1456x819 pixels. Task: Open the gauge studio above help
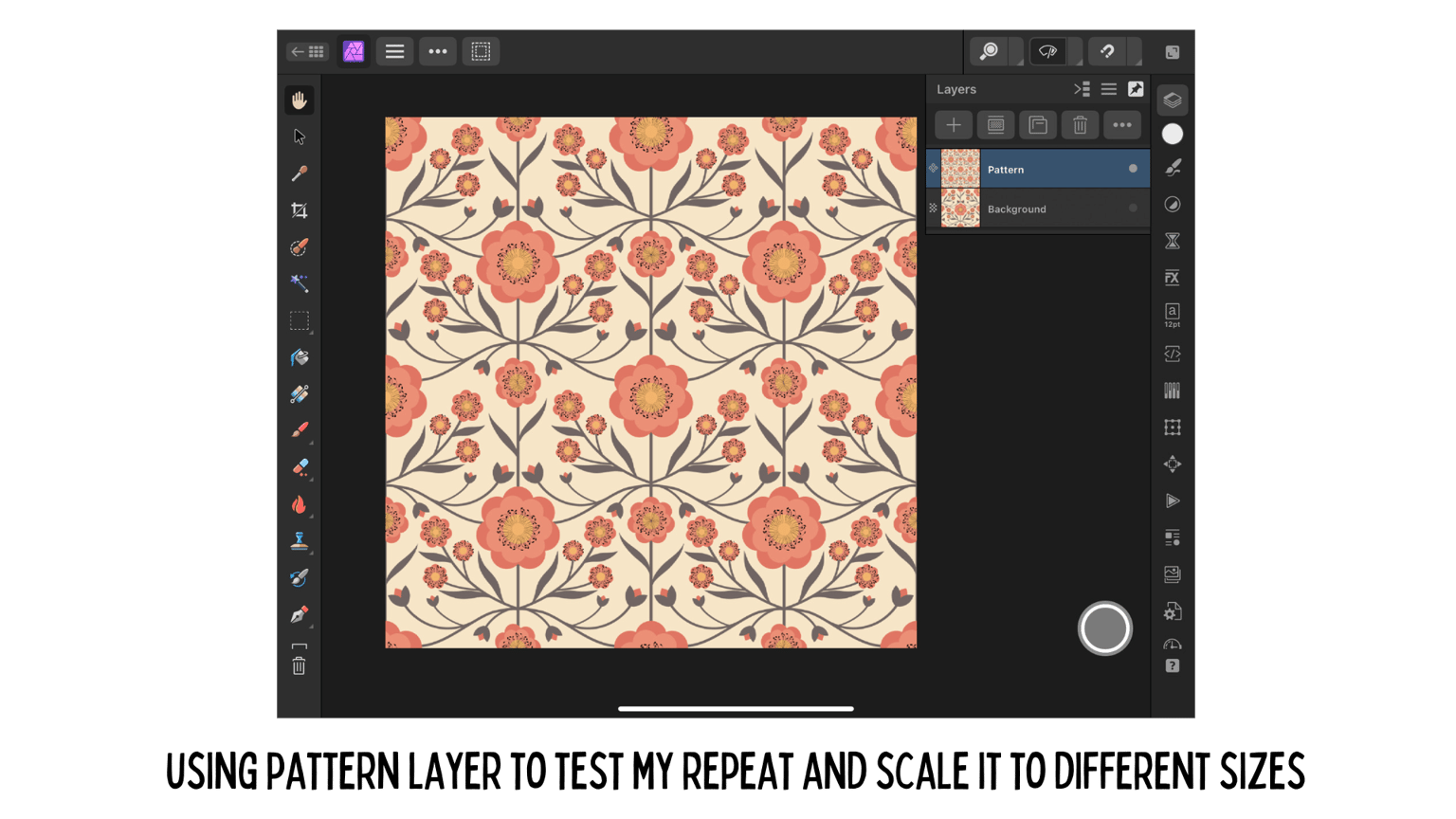pos(1173,645)
